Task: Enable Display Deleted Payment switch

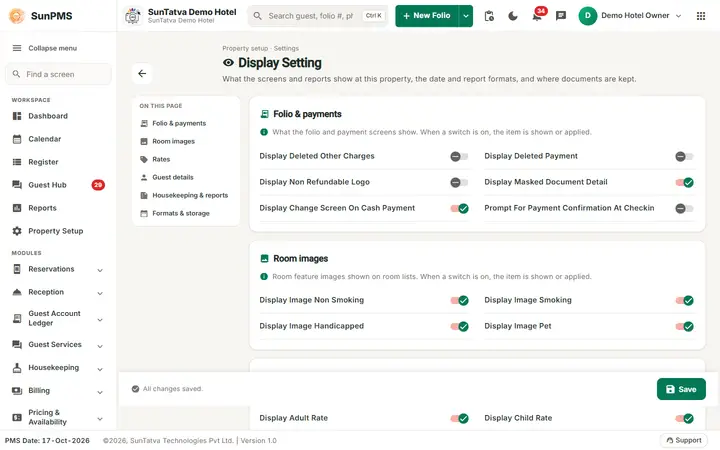Action: pos(684,157)
